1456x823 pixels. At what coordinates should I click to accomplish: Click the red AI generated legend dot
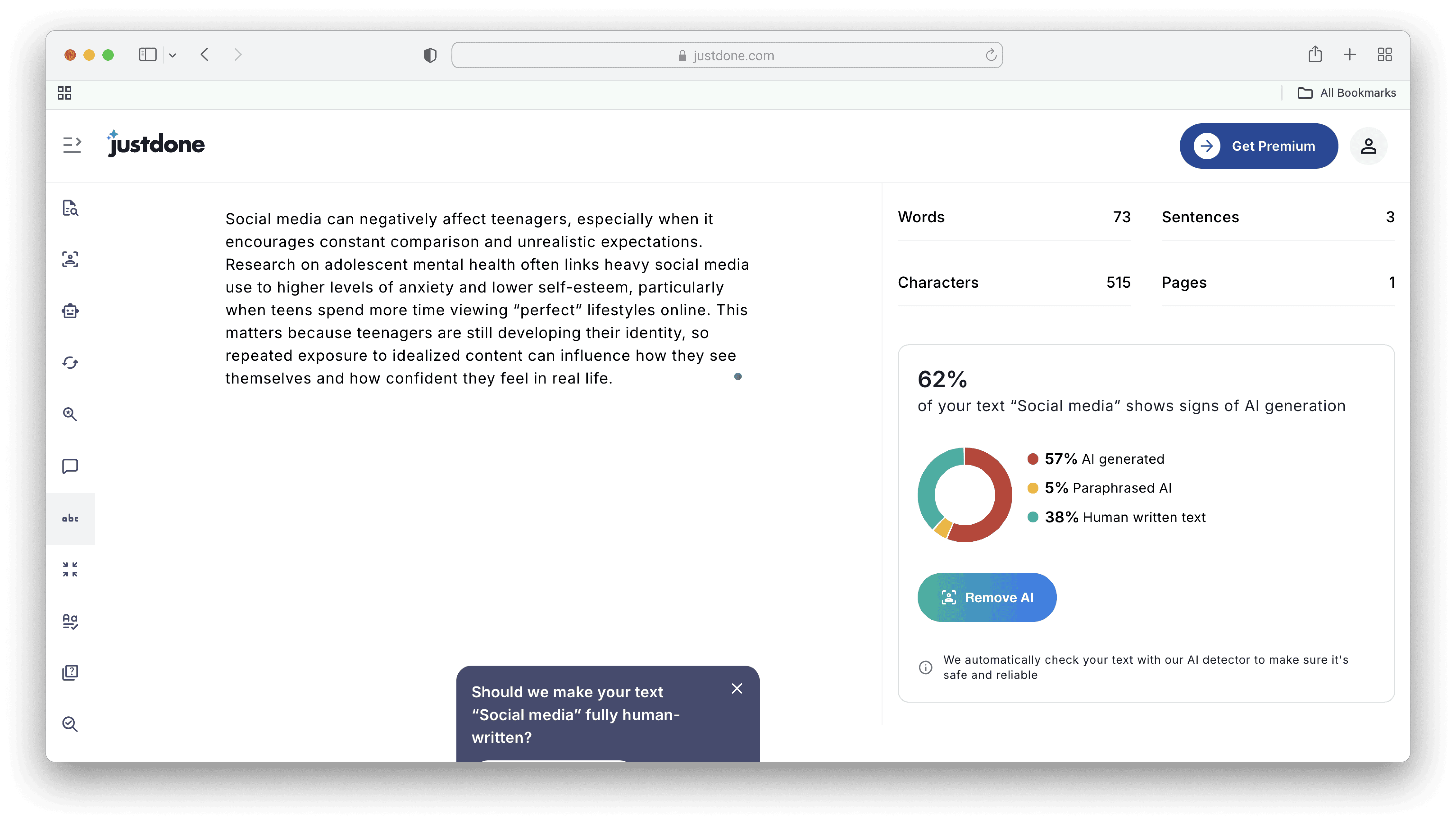1033,459
